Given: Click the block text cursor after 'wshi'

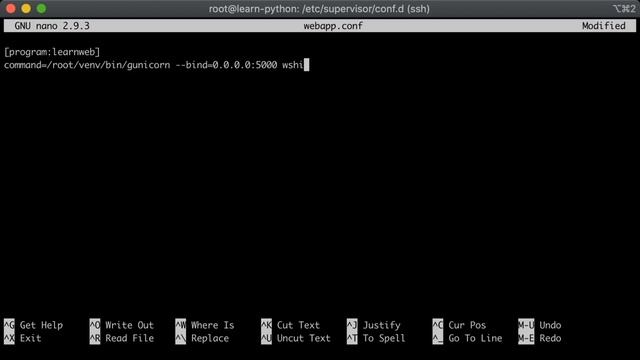Looking at the screenshot, I should click(x=307, y=65).
